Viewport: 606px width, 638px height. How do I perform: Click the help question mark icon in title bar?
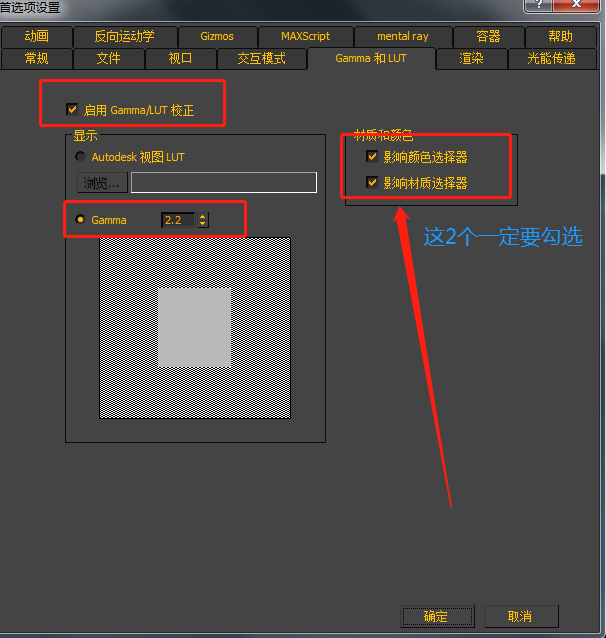click(538, 5)
